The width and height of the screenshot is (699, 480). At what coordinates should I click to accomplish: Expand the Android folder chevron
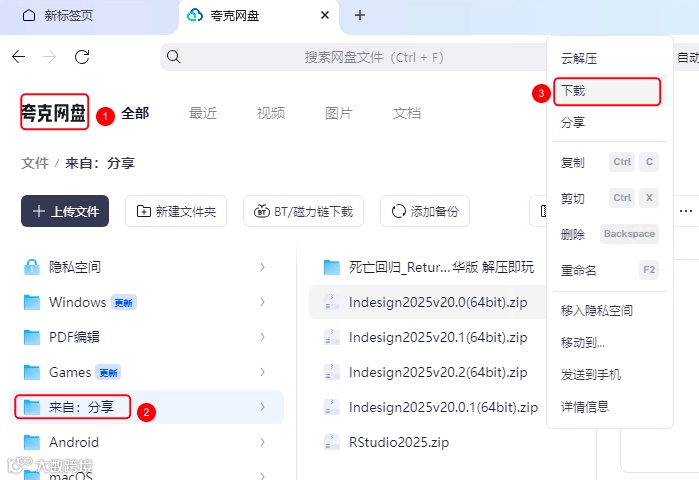(262, 442)
